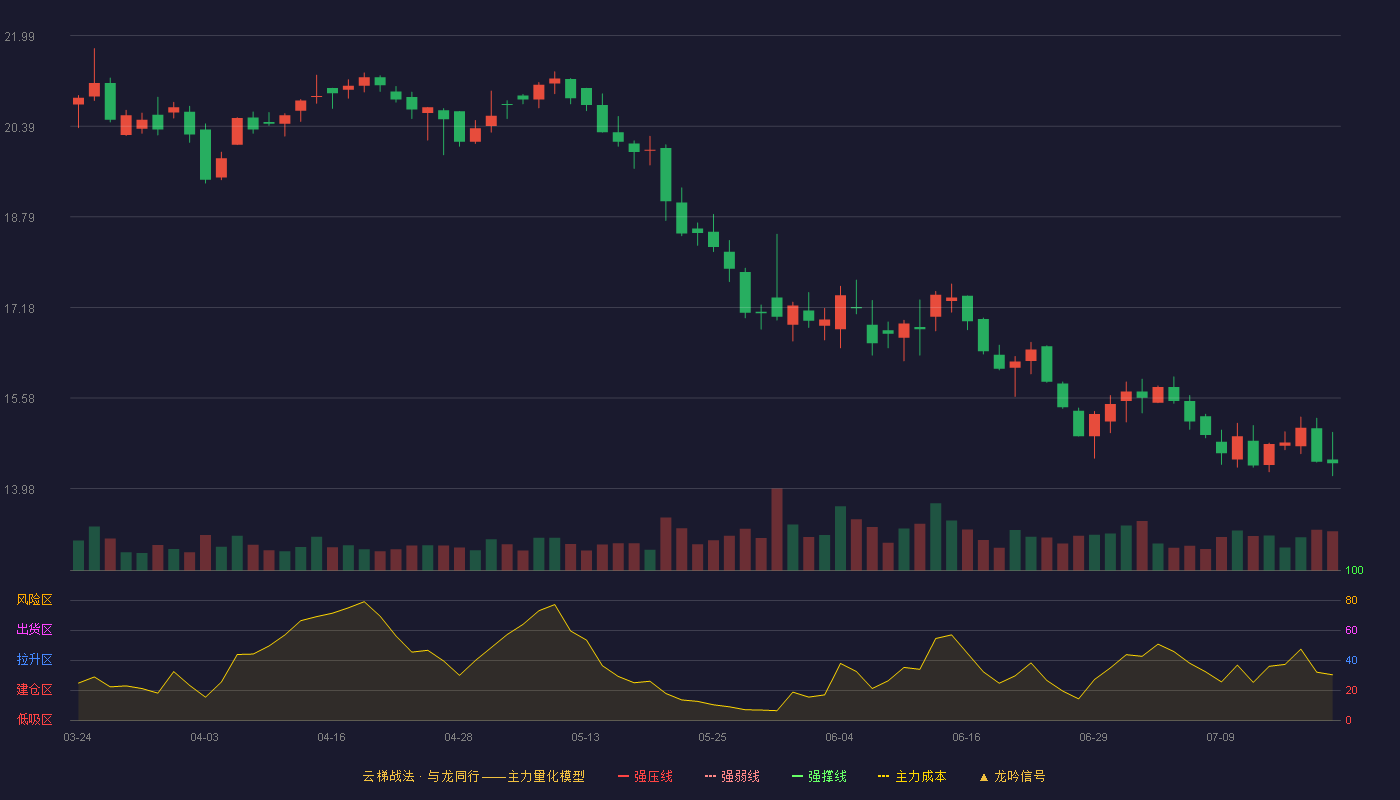1400x800 pixels.
Task: Select the 建仓区 zone label
Action: click(x=34, y=690)
